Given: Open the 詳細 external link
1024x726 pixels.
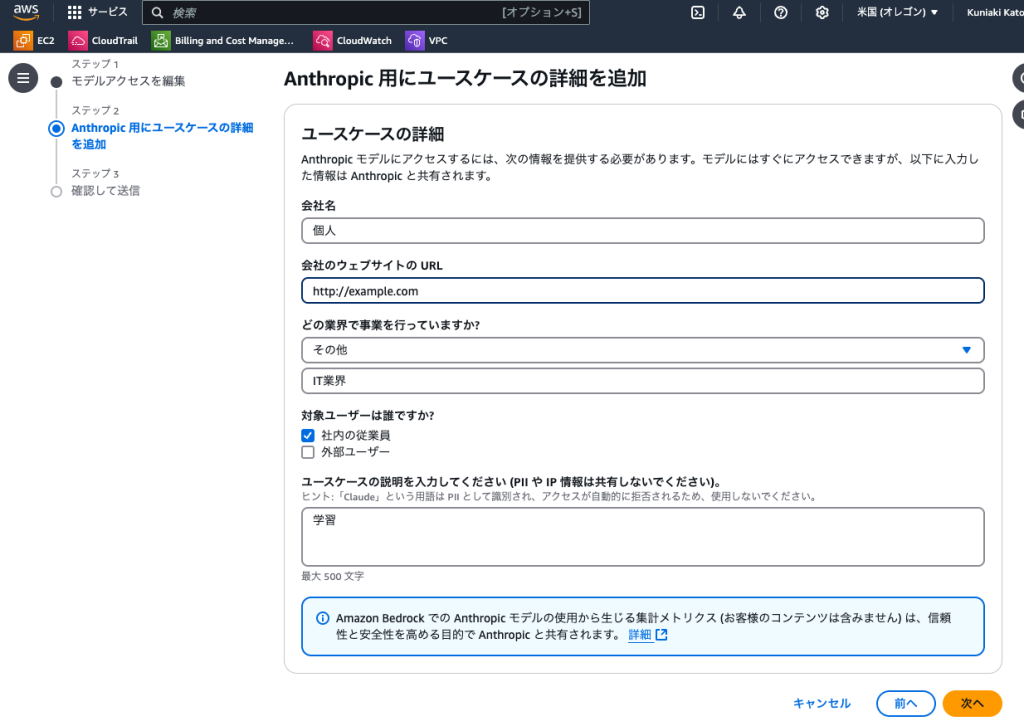Looking at the screenshot, I should point(647,635).
